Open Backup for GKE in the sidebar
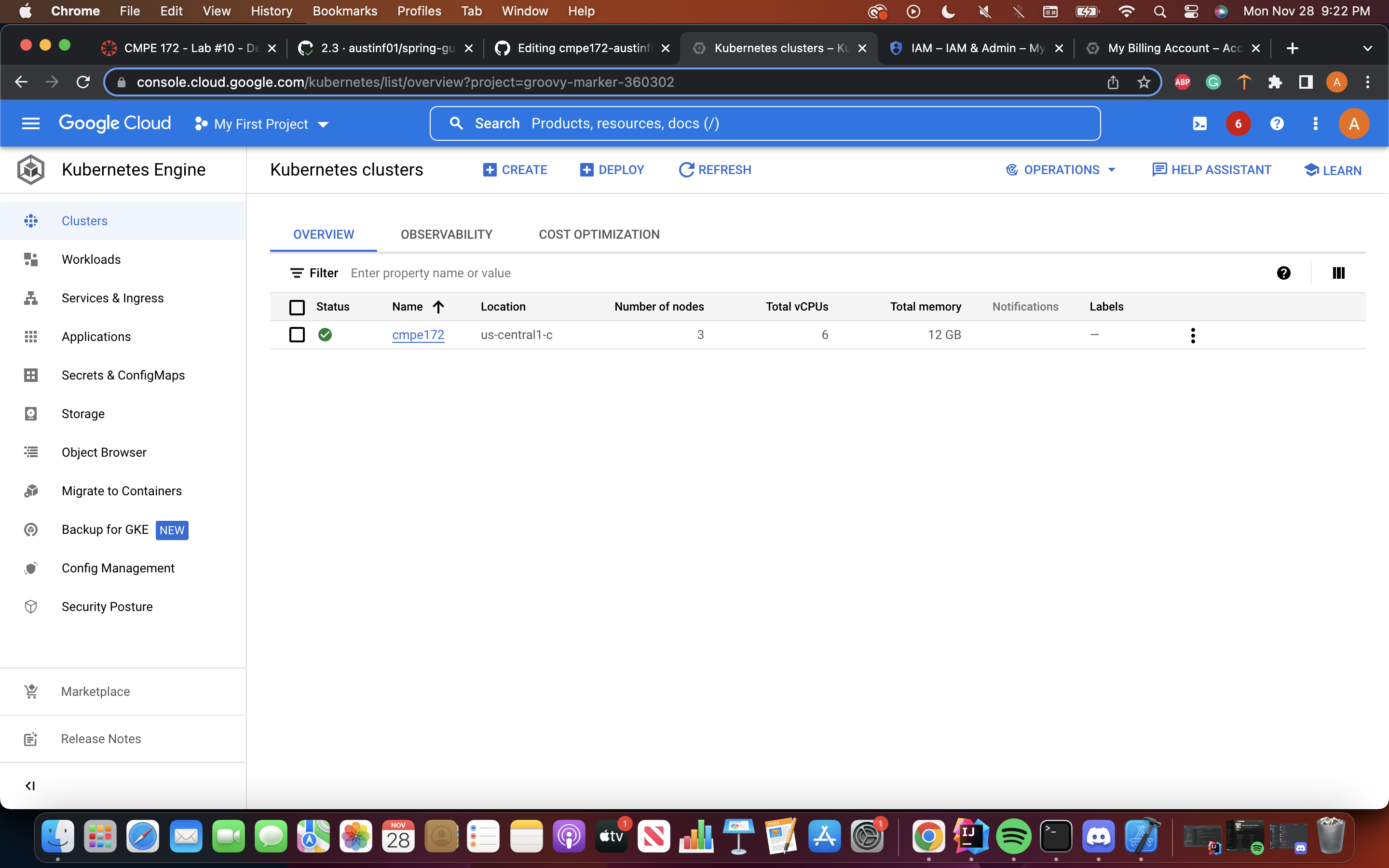 coord(123,529)
